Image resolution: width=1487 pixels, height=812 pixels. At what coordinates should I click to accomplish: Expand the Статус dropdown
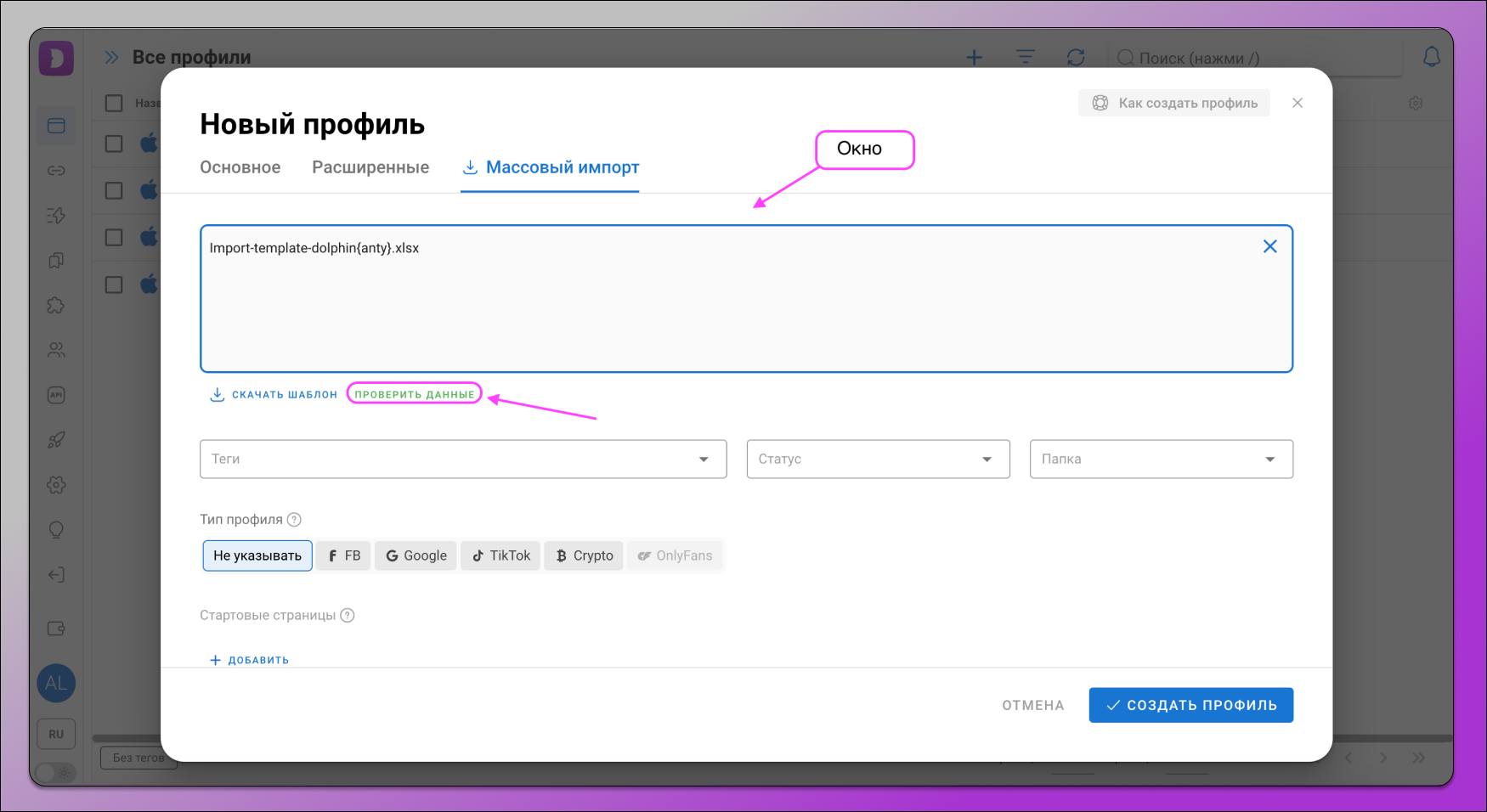point(878,459)
